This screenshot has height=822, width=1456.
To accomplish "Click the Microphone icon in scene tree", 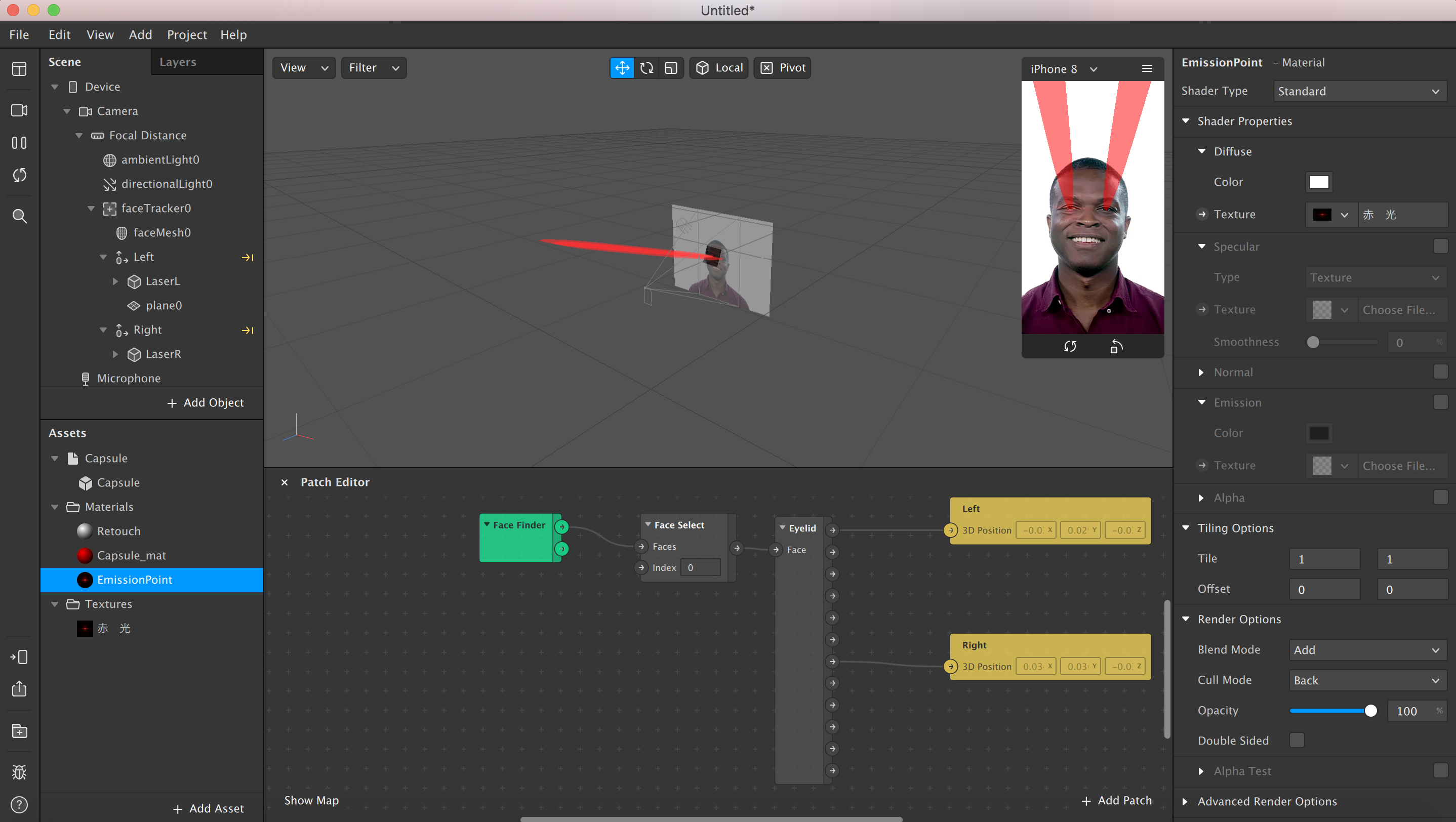I will [x=86, y=379].
